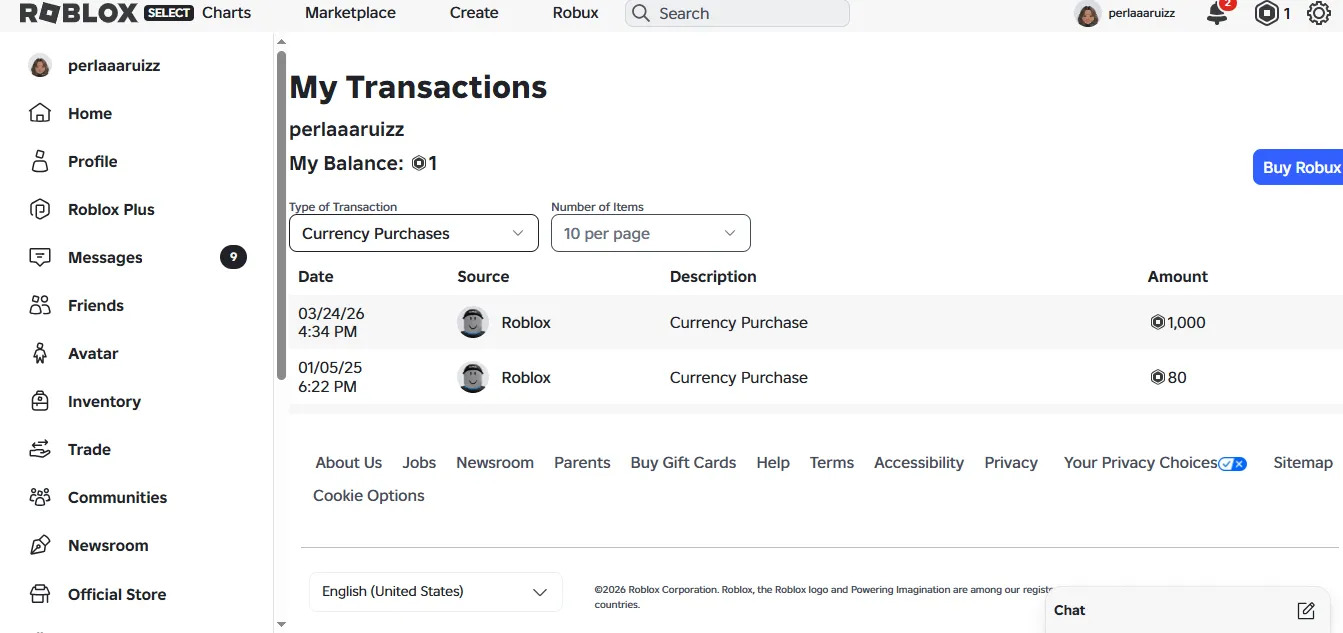Open the settings gear menu
The height and width of the screenshot is (633, 1343).
click(x=1319, y=13)
